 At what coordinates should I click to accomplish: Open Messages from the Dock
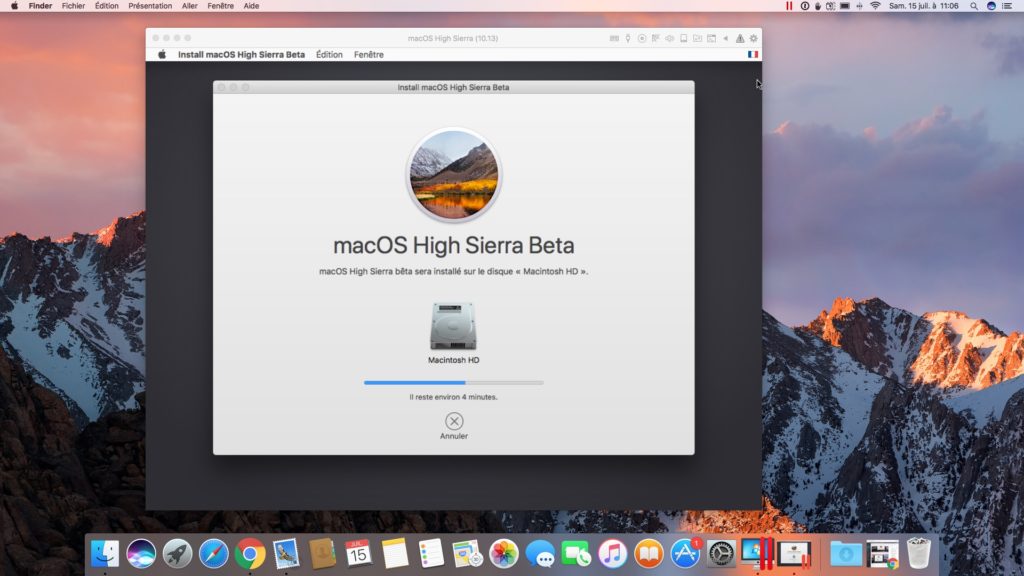click(540, 554)
